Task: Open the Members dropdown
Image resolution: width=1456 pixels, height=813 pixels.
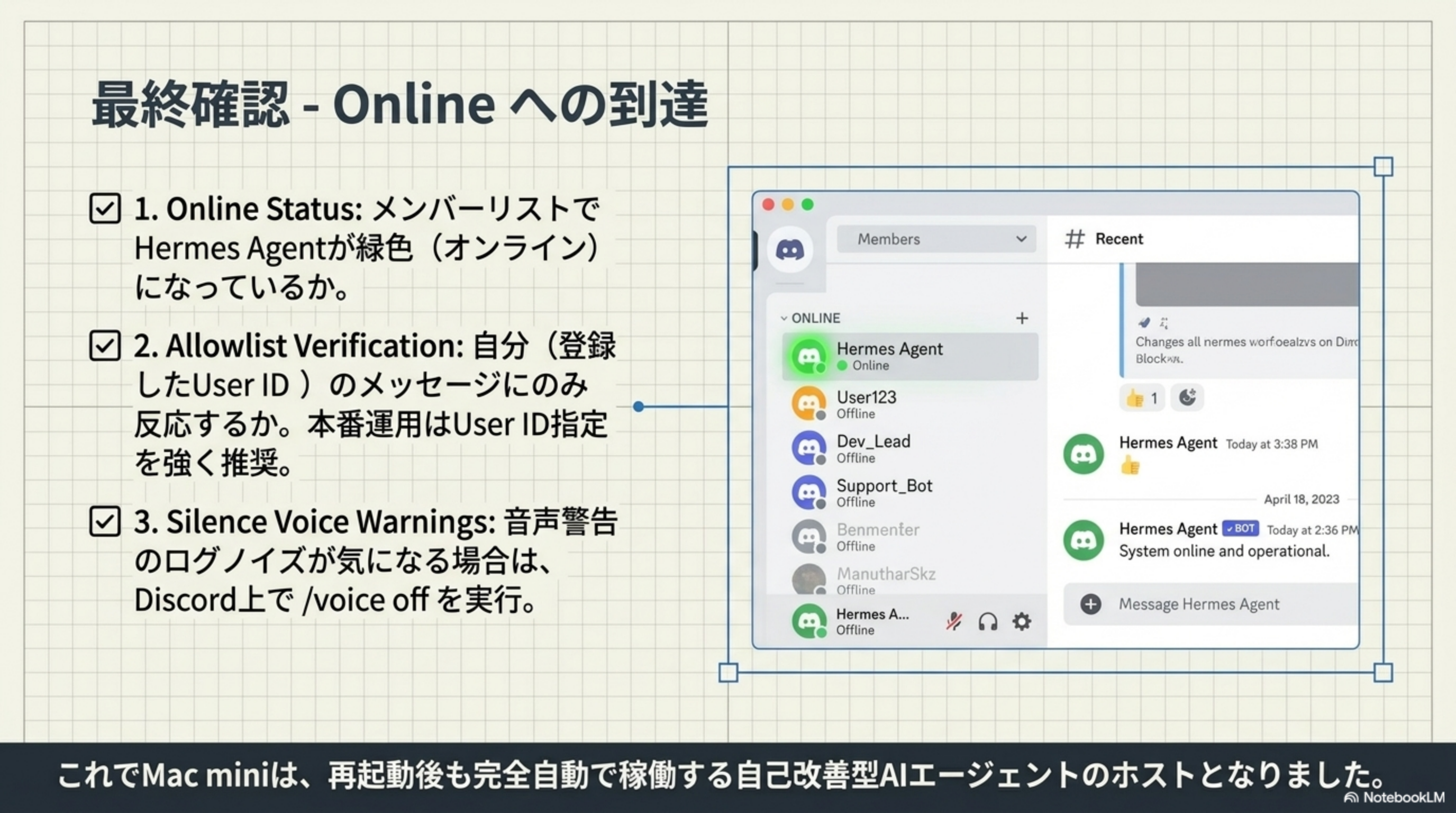Action: 936,239
